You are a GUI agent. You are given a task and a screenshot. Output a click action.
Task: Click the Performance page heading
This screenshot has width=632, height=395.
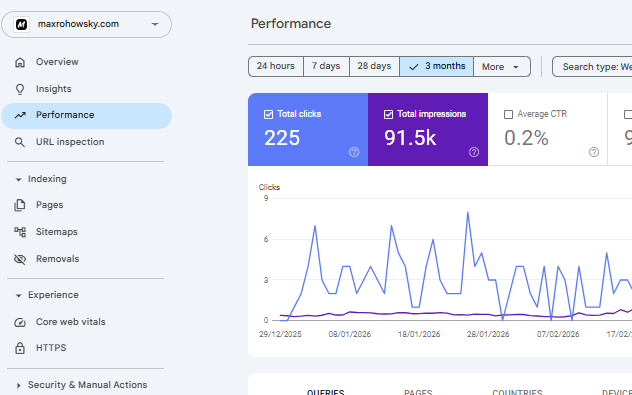click(291, 23)
